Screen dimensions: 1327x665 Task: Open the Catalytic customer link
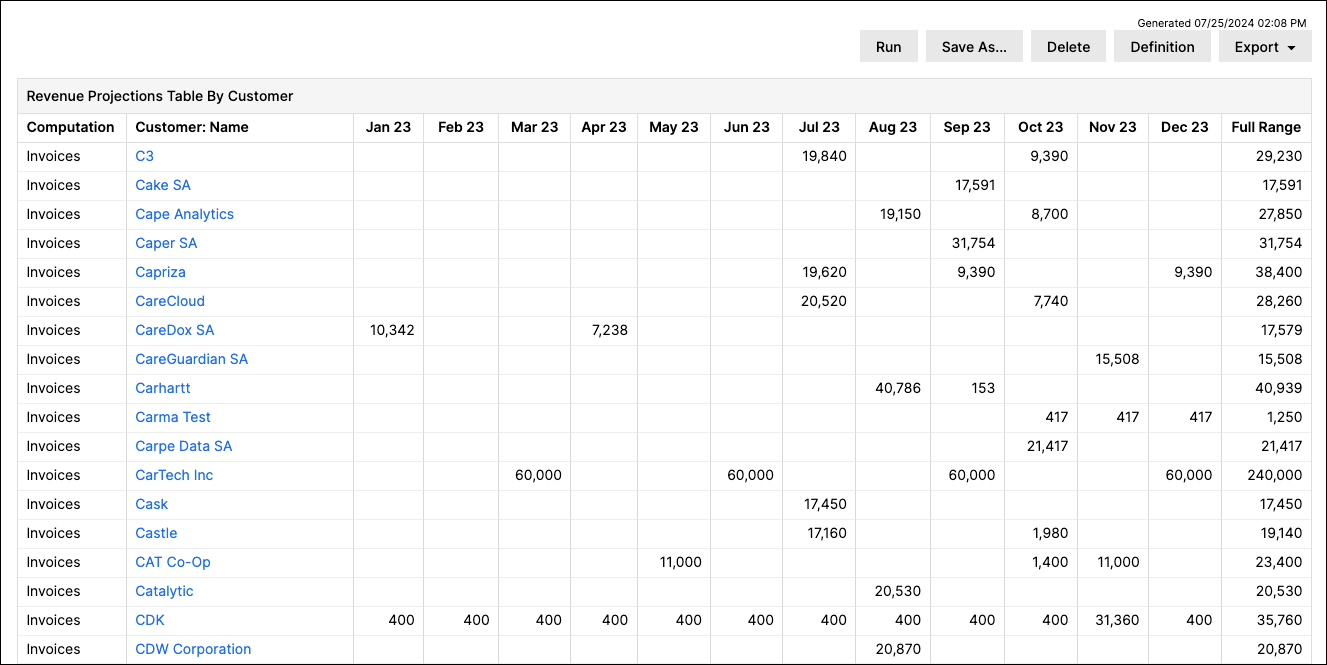click(x=165, y=591)
